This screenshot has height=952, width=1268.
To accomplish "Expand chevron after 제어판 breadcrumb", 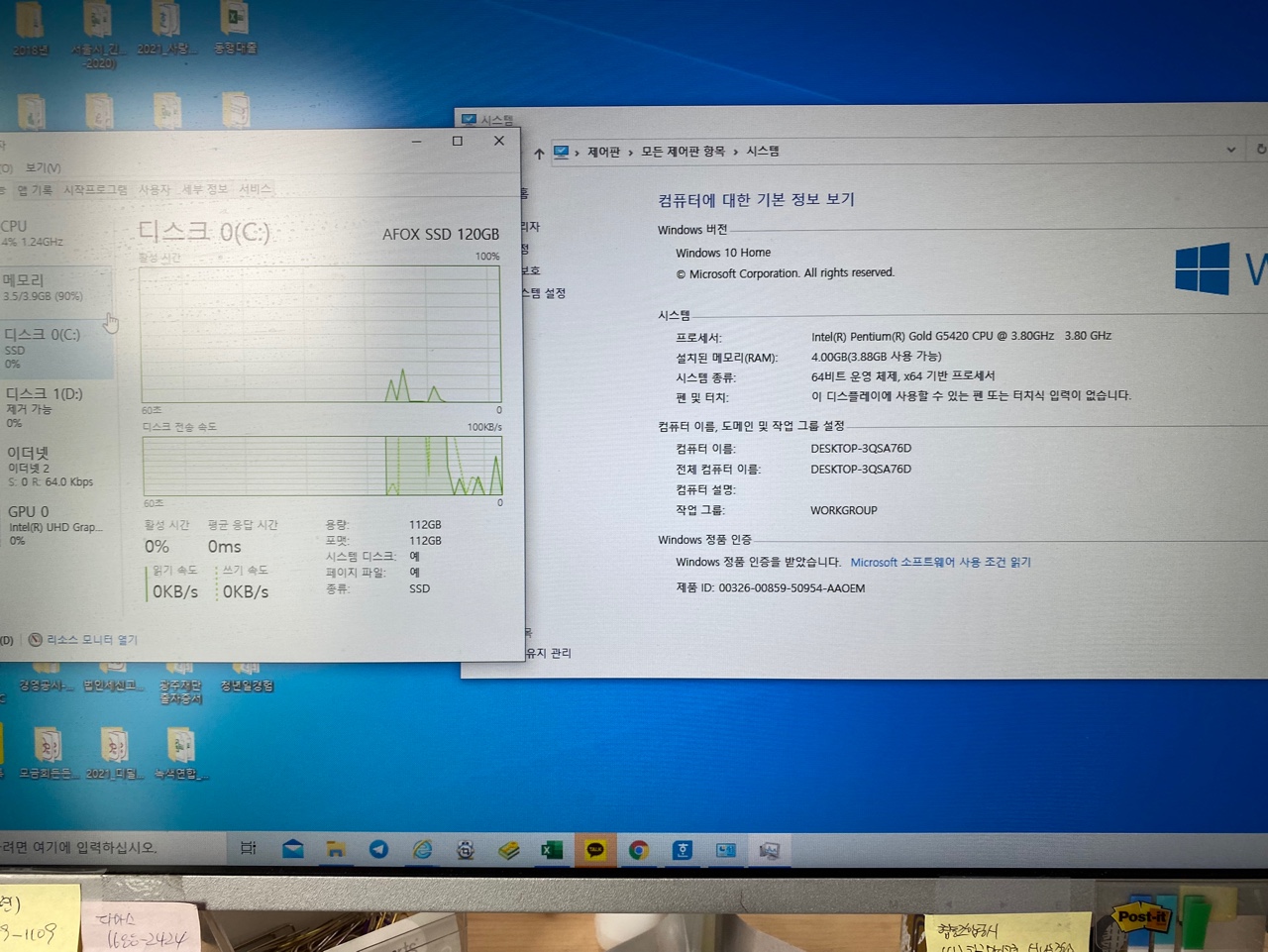I will 630,153.
